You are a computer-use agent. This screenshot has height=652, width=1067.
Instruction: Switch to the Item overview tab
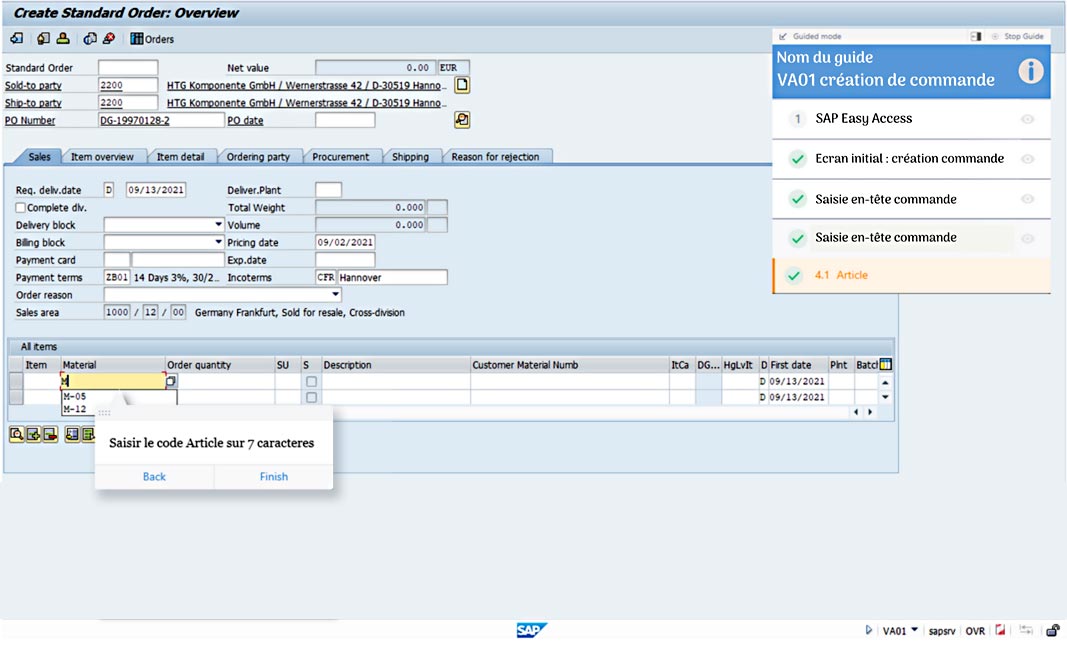[102, 157]
